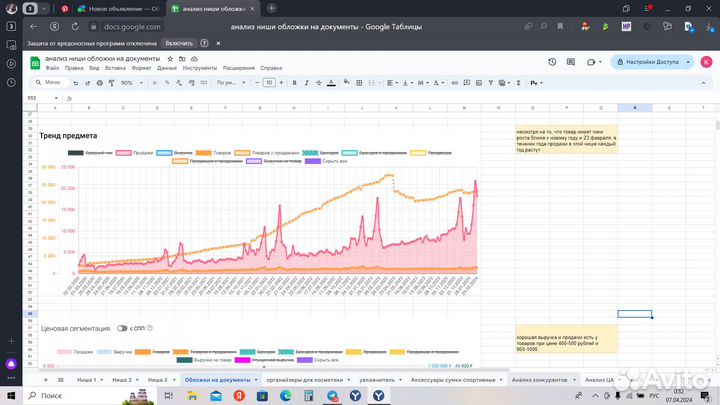720x405 pixels.
Task: Toggle 'Продажи' series in trend chart legend
Action: pos(135,153)
